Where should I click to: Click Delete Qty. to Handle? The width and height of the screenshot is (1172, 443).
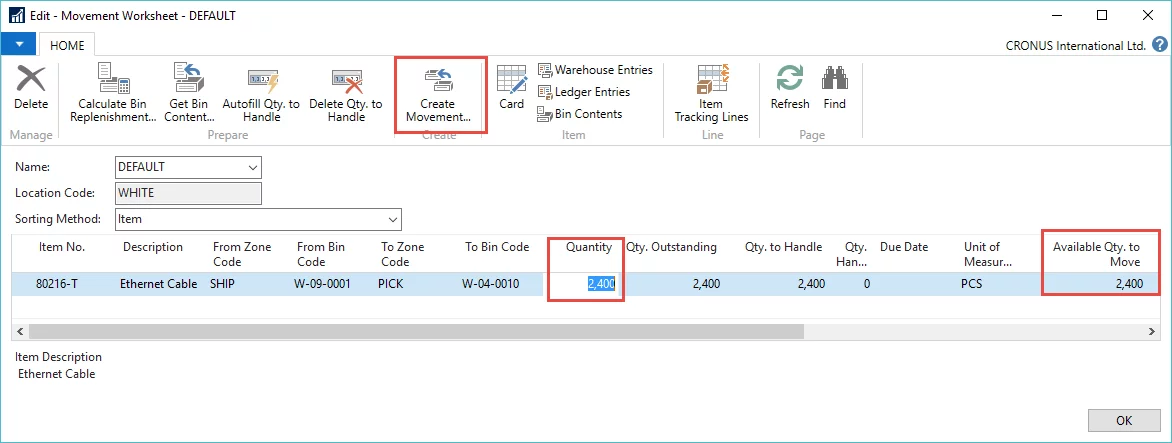[x=345, y=93]
